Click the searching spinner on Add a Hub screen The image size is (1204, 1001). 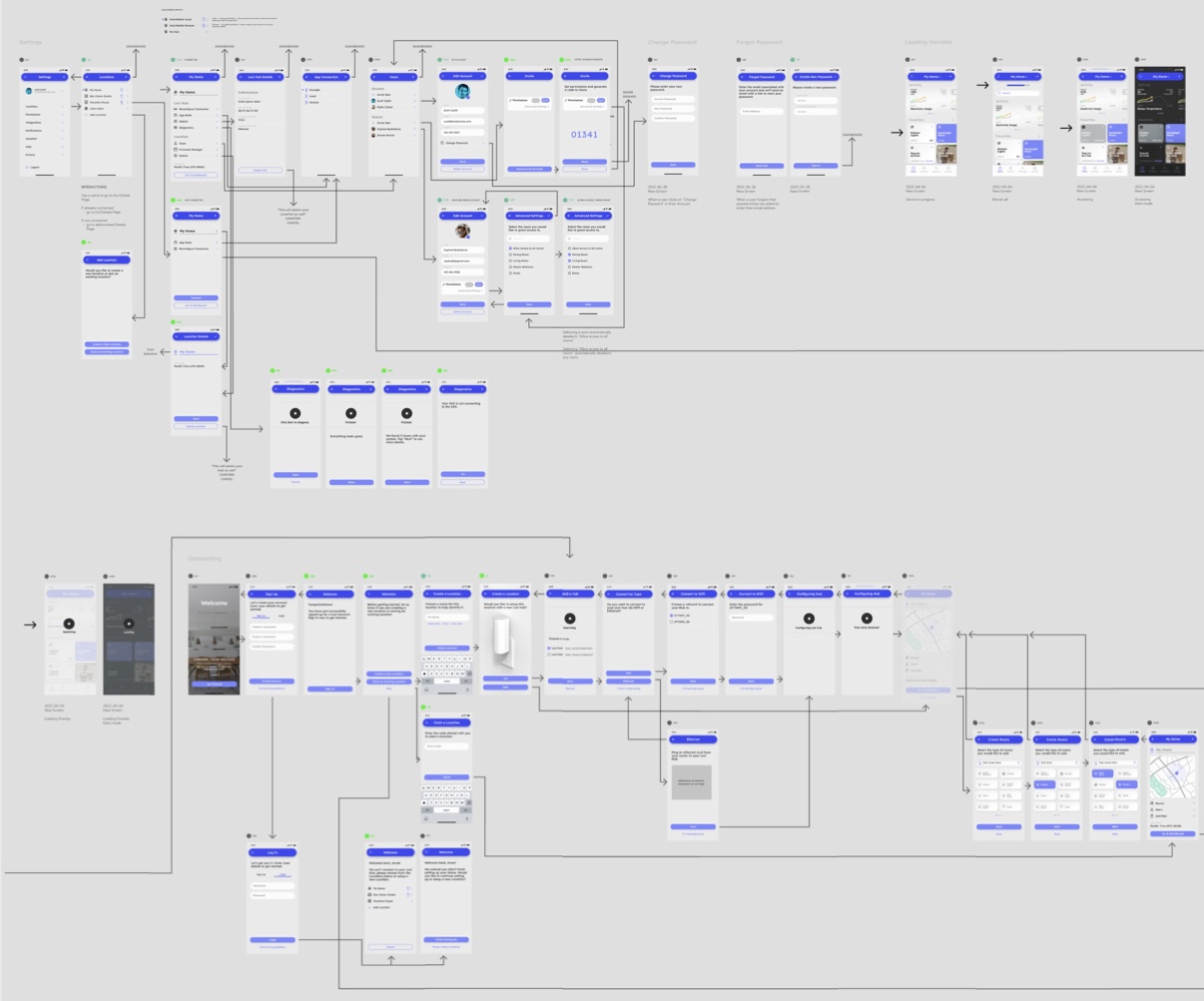point(570,619)
